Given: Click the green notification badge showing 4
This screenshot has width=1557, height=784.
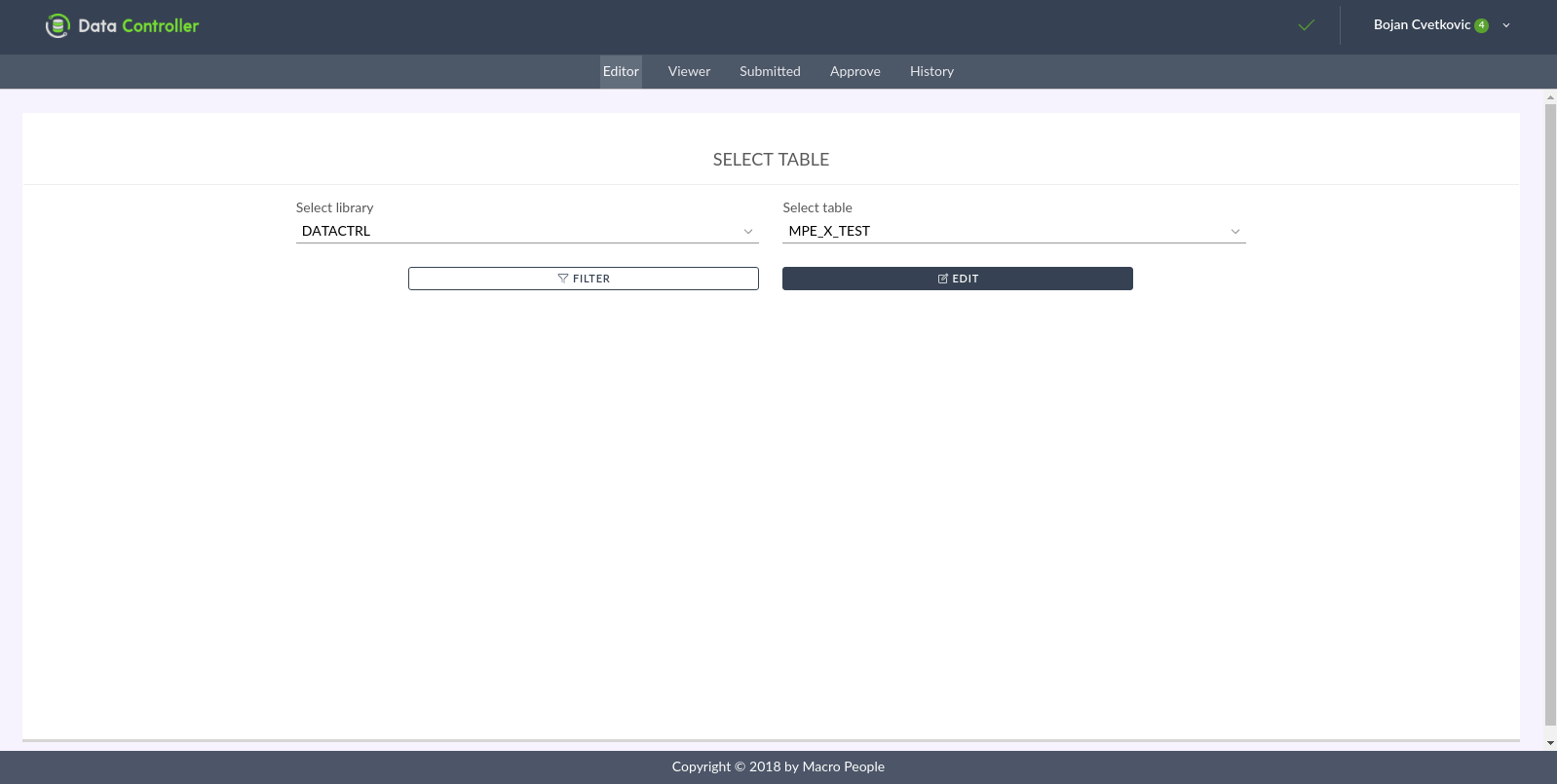Looking at the screenshot, I should 1481,26.
